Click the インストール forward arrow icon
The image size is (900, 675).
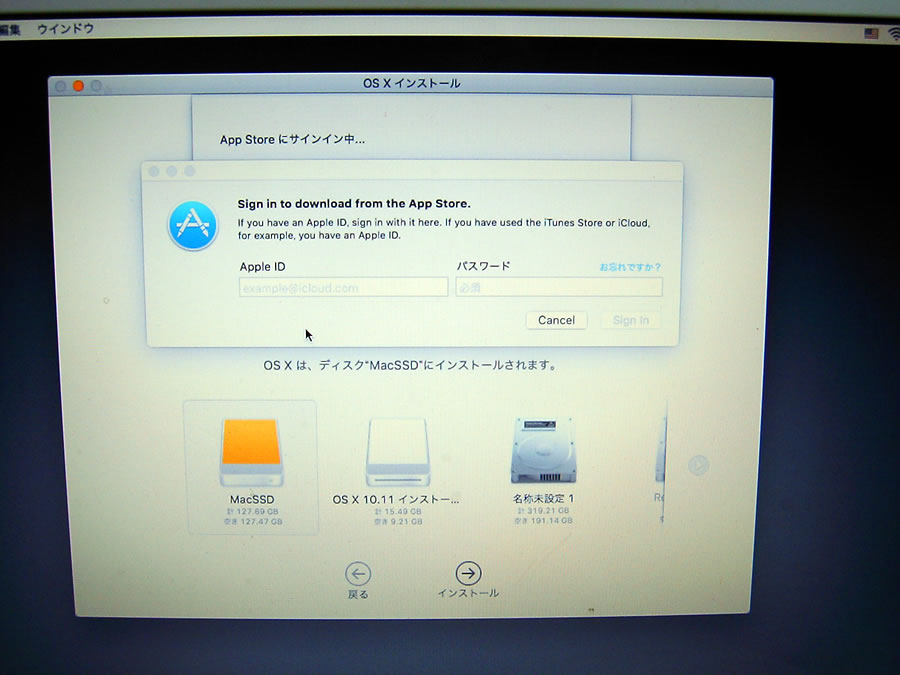468,573
